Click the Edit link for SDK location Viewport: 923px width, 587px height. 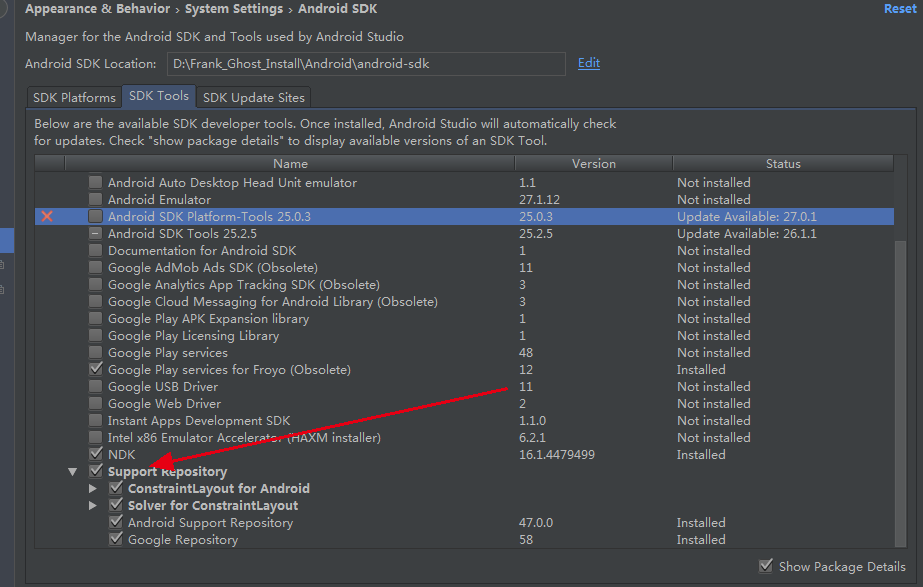click(x=589, y=63)
